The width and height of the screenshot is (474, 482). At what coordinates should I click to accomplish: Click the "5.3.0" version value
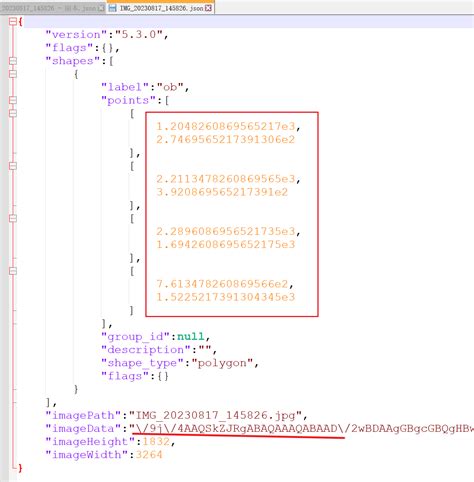(139, 35)
